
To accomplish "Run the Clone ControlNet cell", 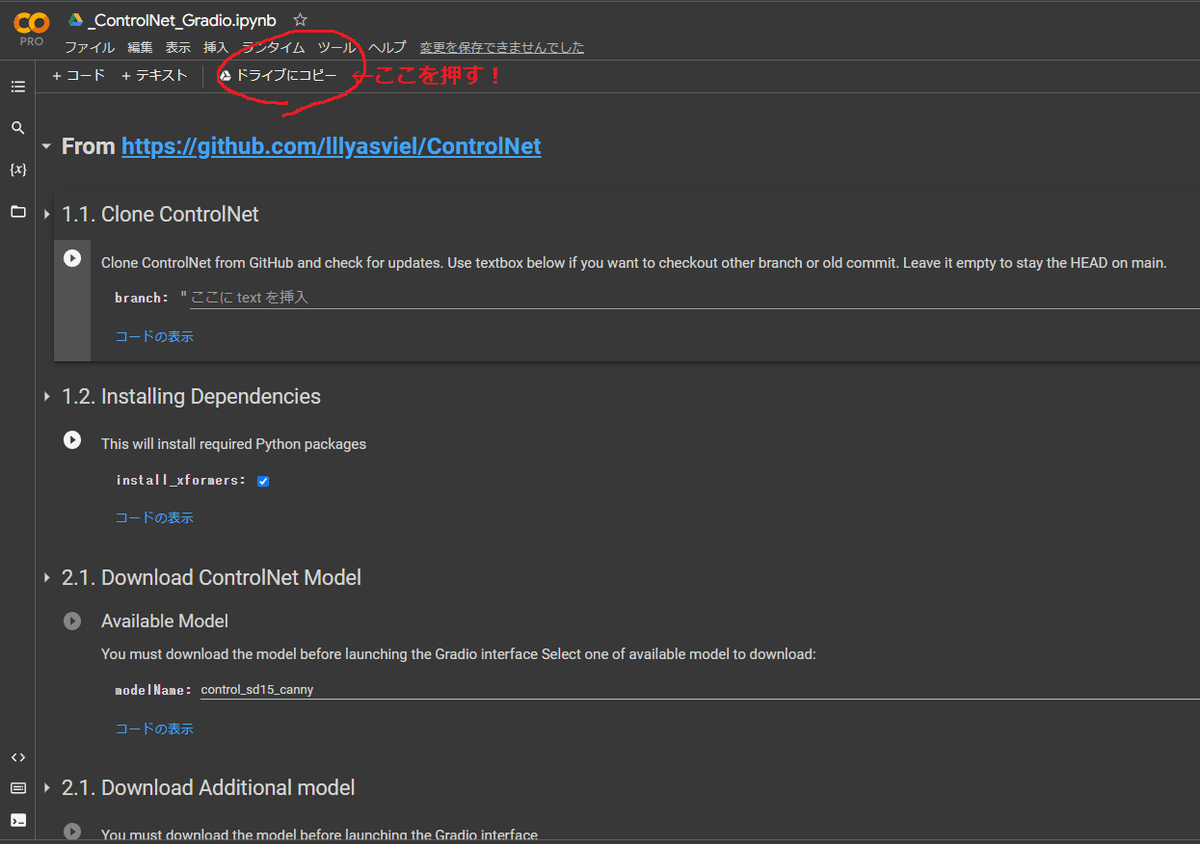I will click(x=72, y=258).
